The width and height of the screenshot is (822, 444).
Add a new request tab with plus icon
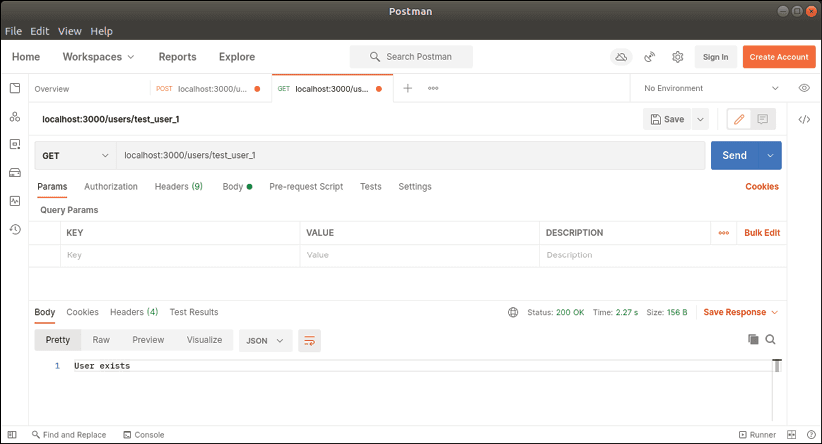pos(407,88)
